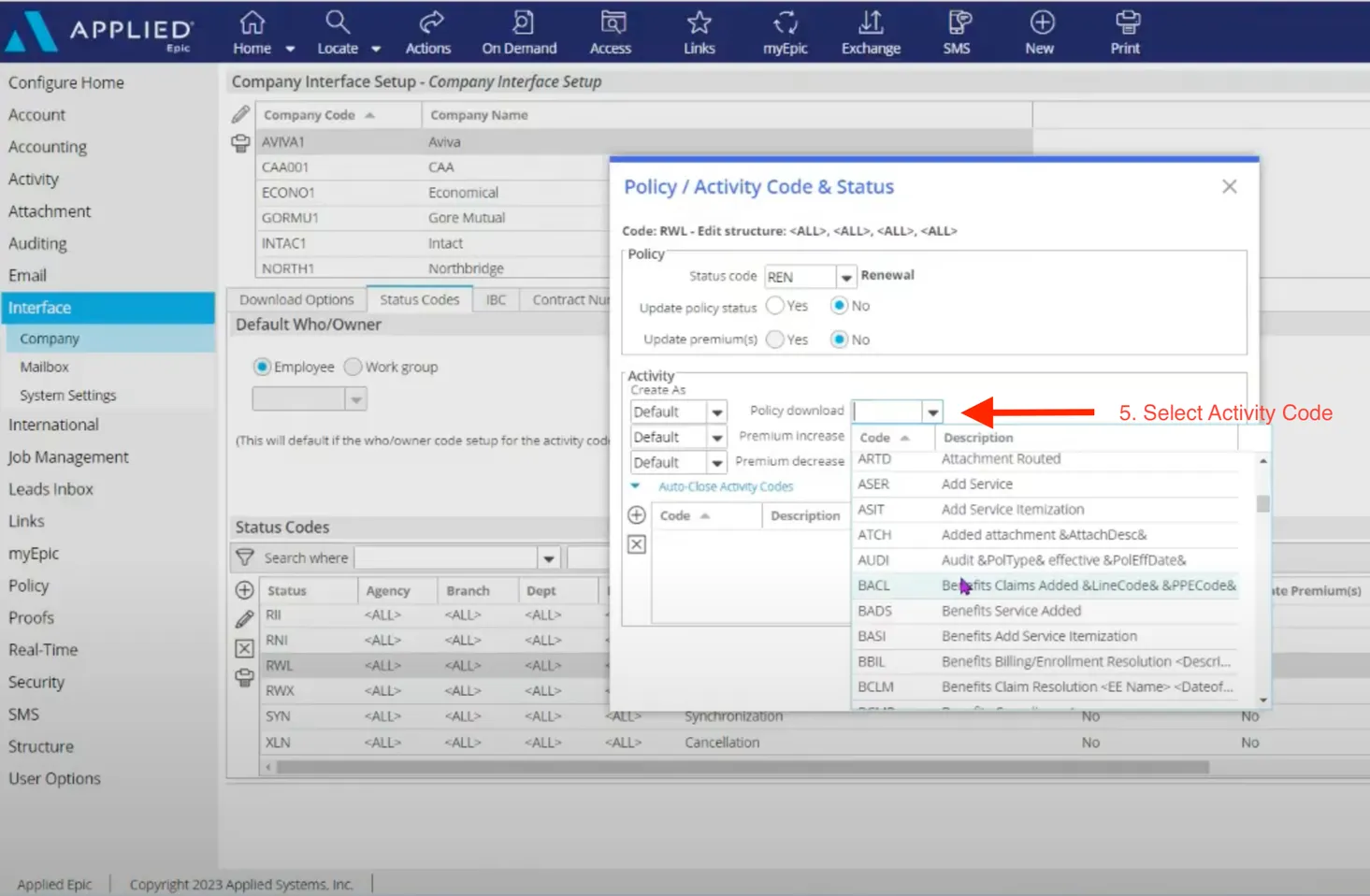Click the Exchange toolbar icon
The width and height of the screenshot is (1370, 896).
click(x=871, y=32)
